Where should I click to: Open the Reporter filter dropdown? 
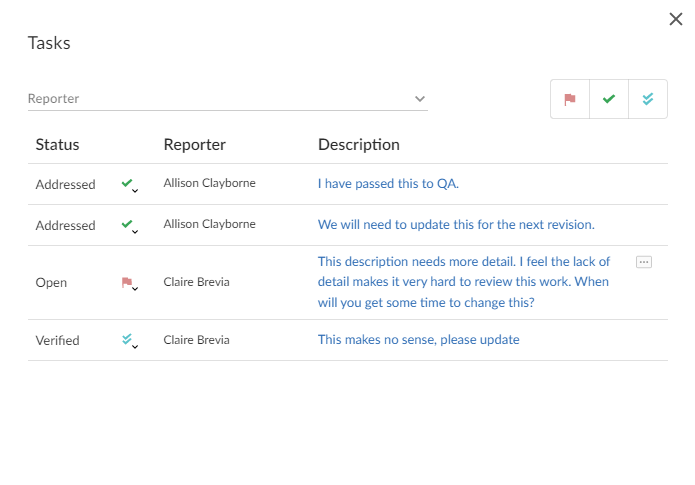point(420,99)
